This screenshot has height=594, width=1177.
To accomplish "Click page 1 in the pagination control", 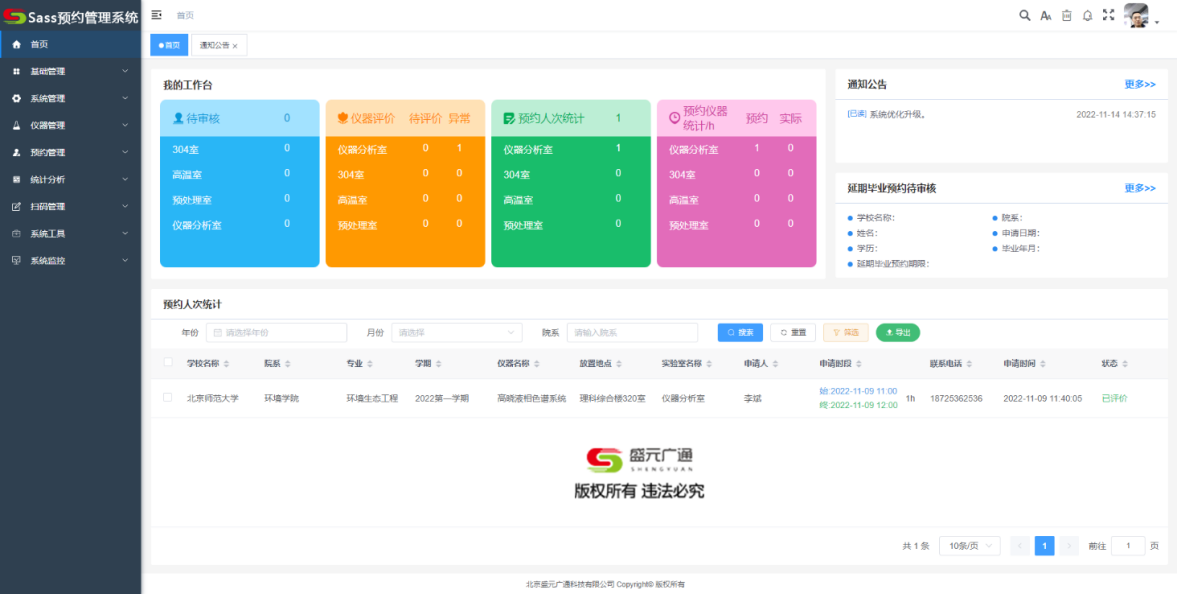I will (1044, 545).
